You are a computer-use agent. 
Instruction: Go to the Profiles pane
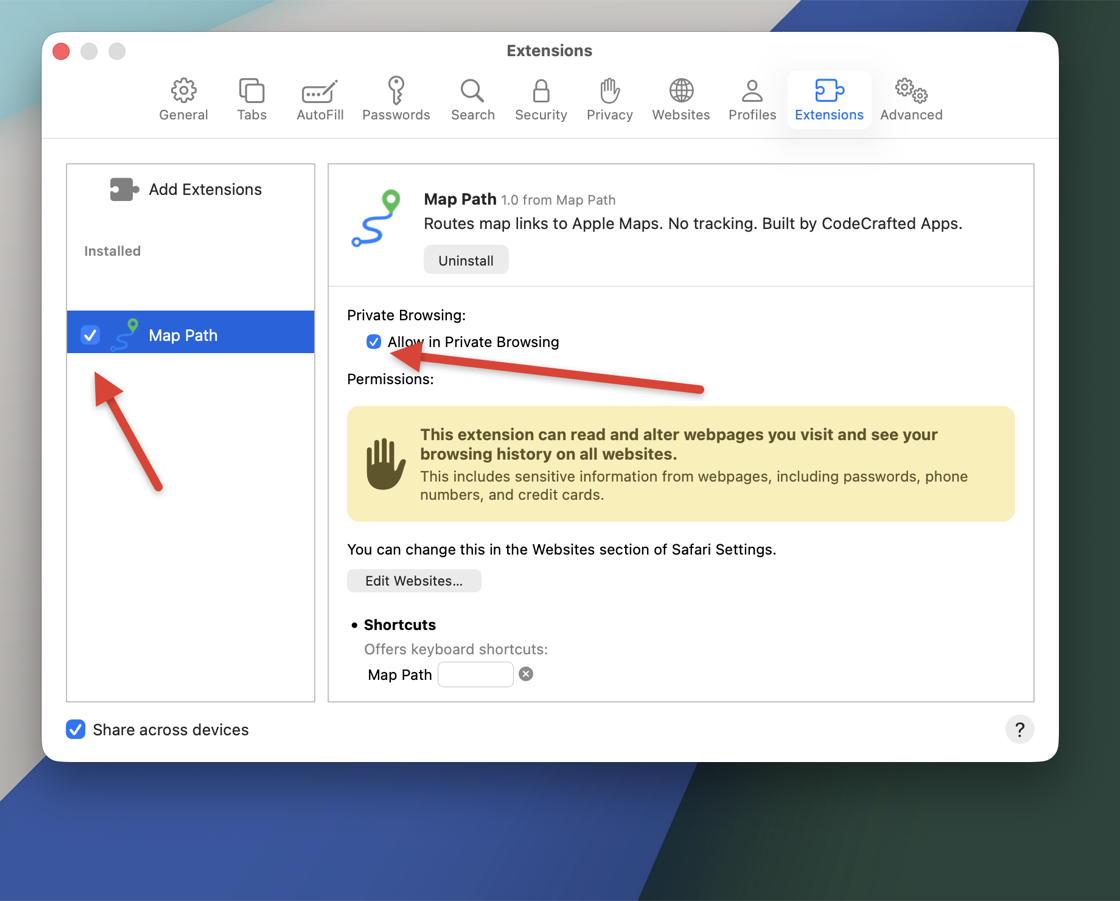click(752, 100)
